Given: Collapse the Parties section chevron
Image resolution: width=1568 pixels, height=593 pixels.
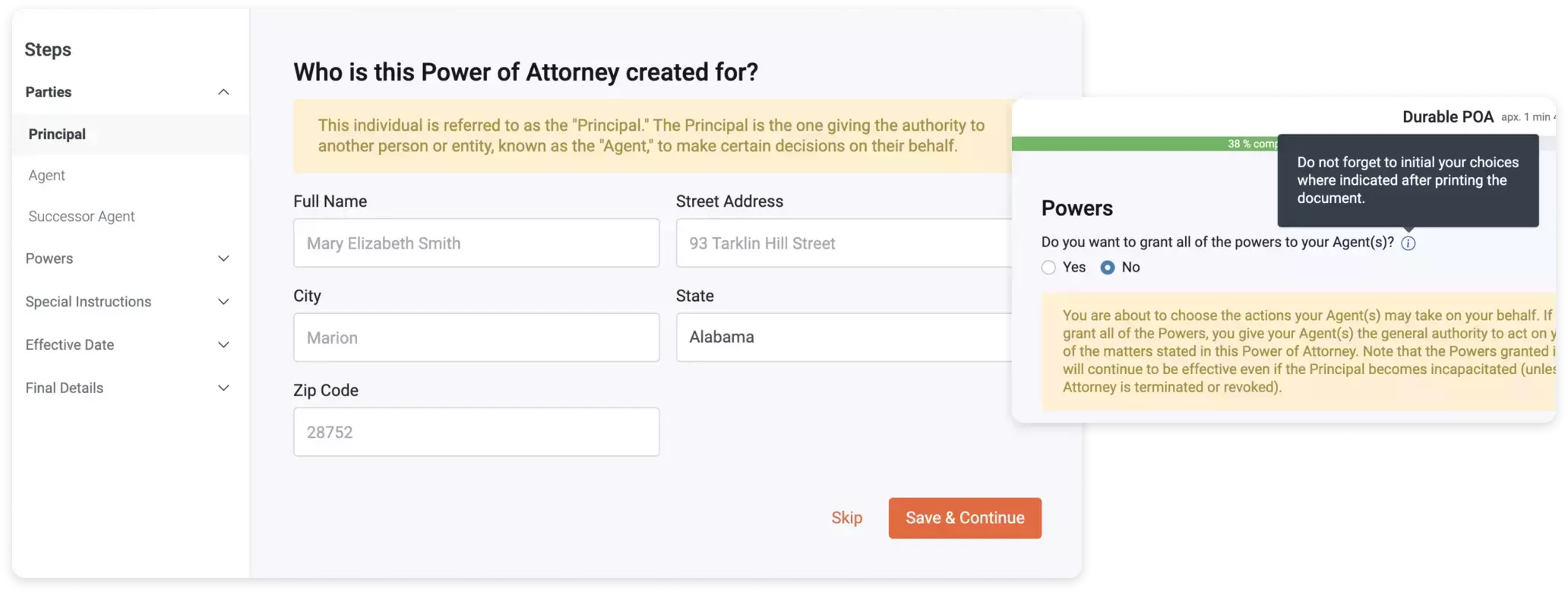Looking at the screenshot, I should point(223,92).
